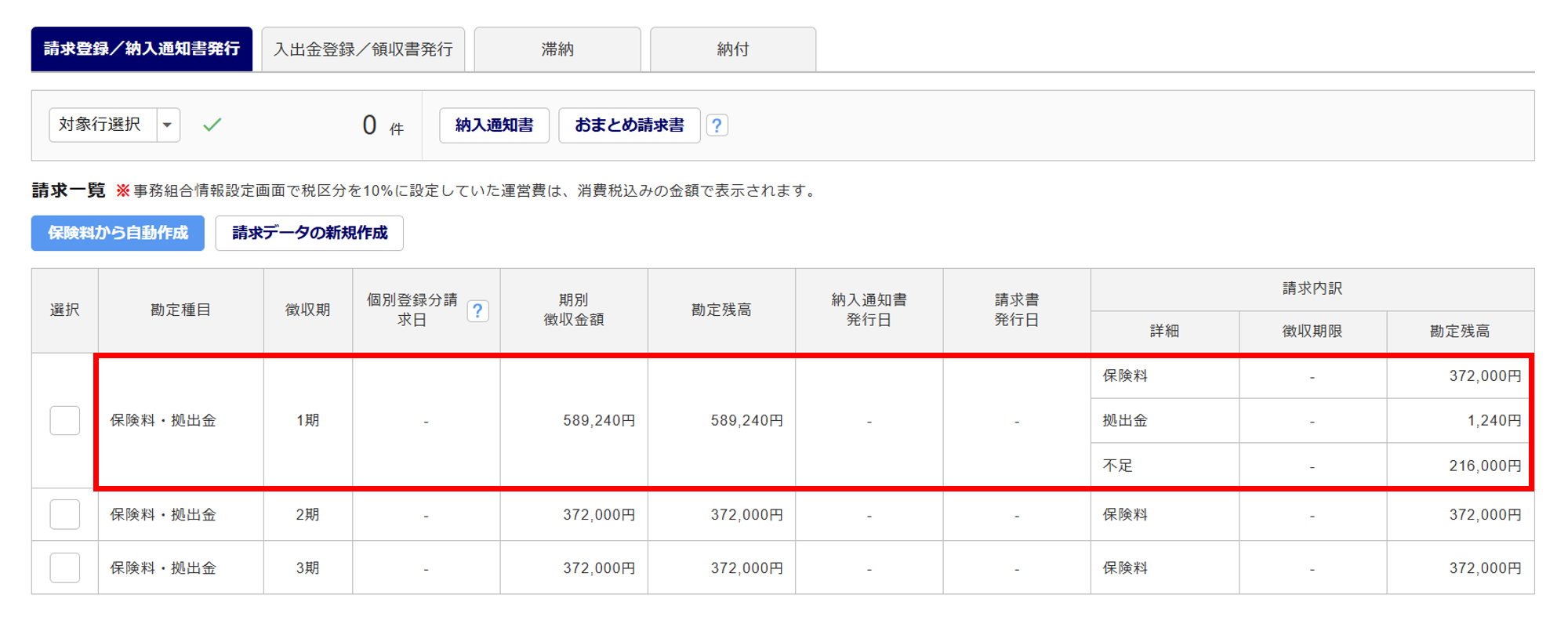1568x631 pixels.
Task: Click the 選択 column header
Action: coord(65,310)
